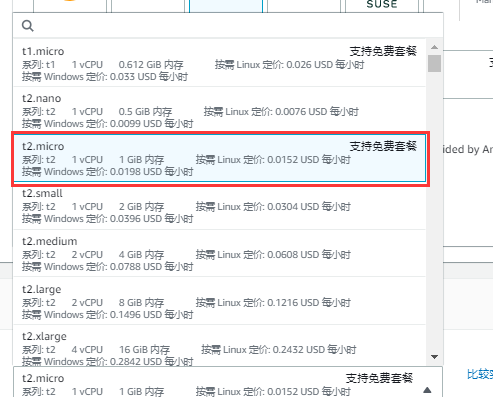This screenshot has width=493, height=397.
Task: Click the scrollbar up arrow
Action: [434, 47]
